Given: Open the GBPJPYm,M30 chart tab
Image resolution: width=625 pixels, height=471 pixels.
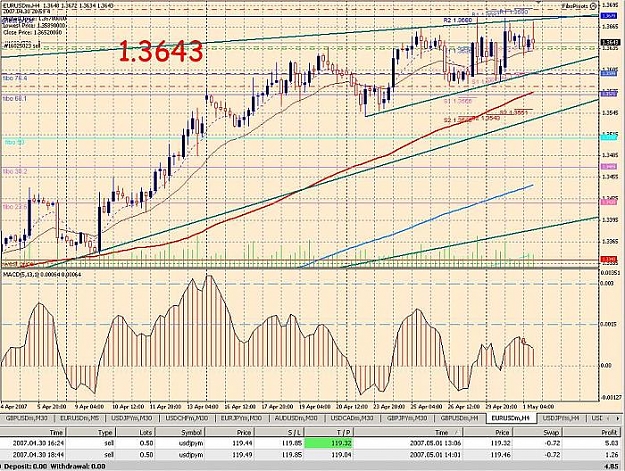Looking at the screenshot, I should [x=406, y=418].
